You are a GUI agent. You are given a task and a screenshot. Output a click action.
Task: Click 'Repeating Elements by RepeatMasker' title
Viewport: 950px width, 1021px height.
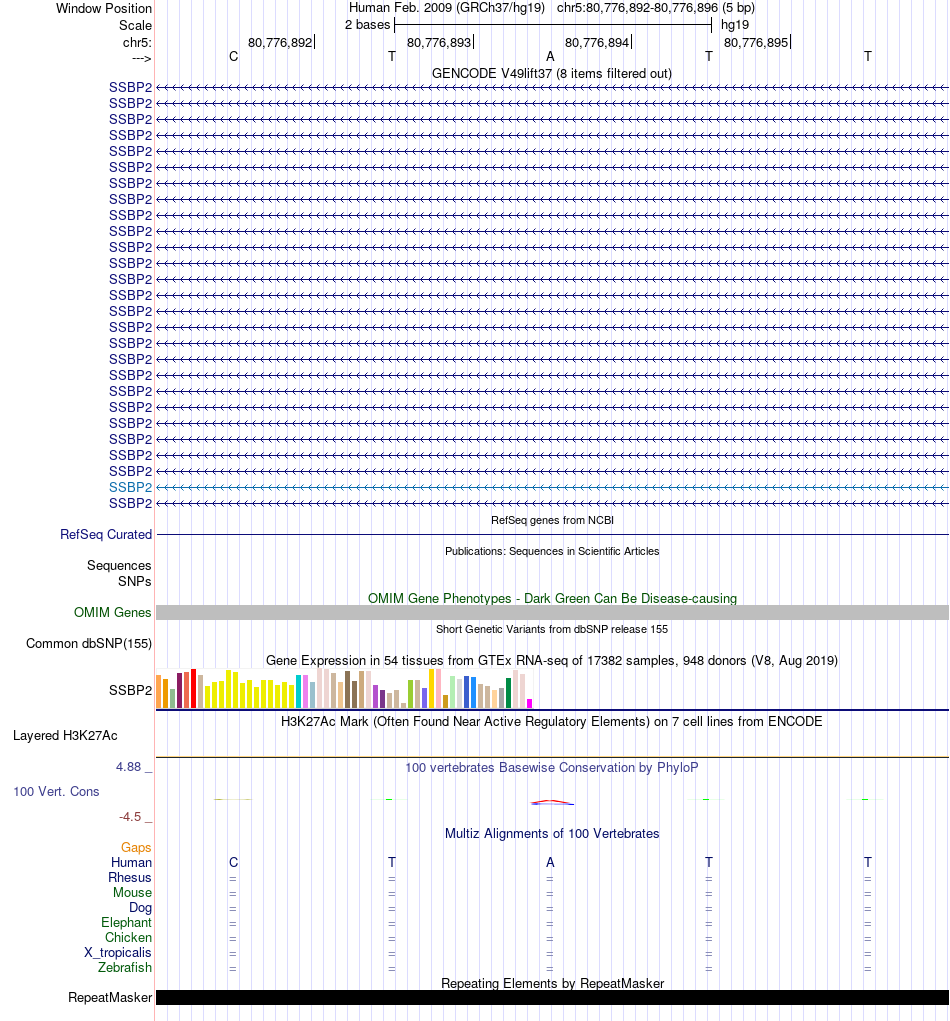(552, 983)
